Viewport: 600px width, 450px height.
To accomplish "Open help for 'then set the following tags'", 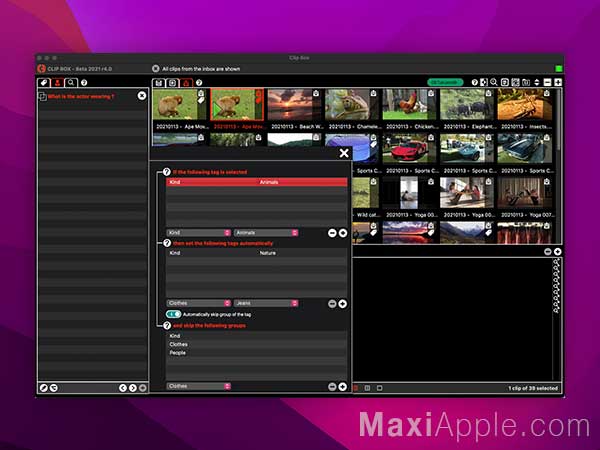I will pyautogui.click(x=167, y=243).
